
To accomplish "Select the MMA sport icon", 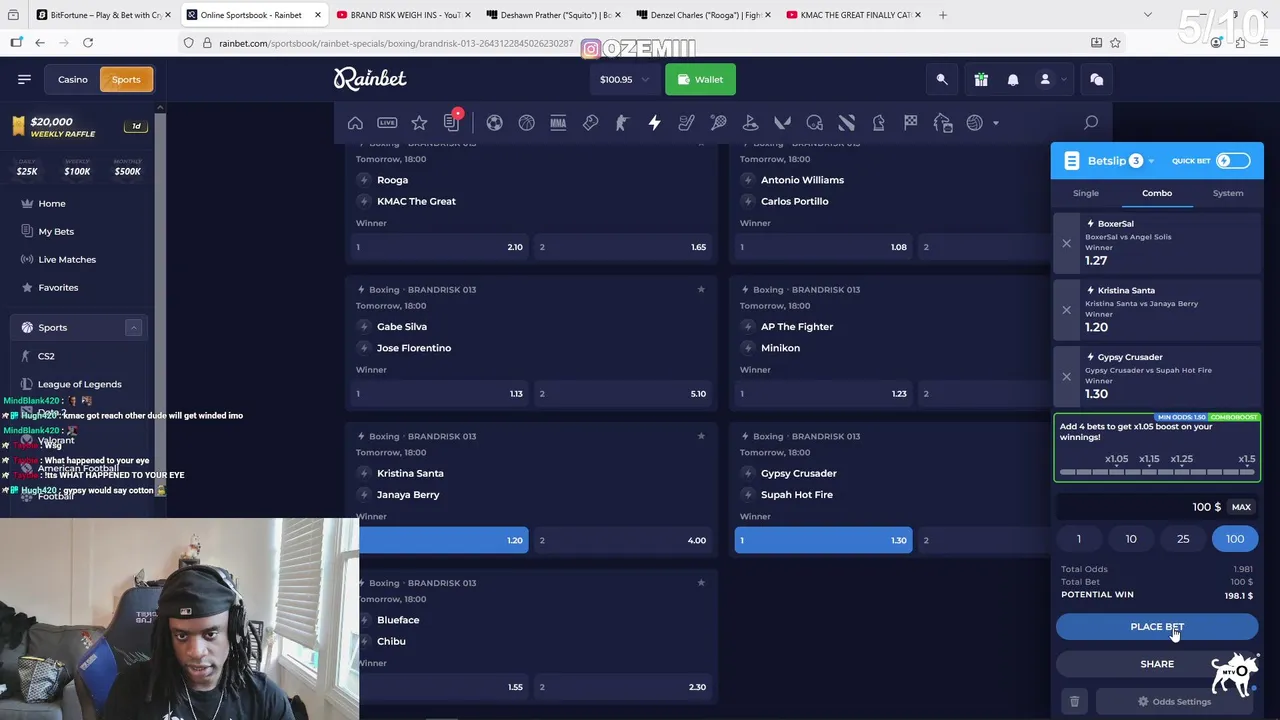I will [558, 123].
